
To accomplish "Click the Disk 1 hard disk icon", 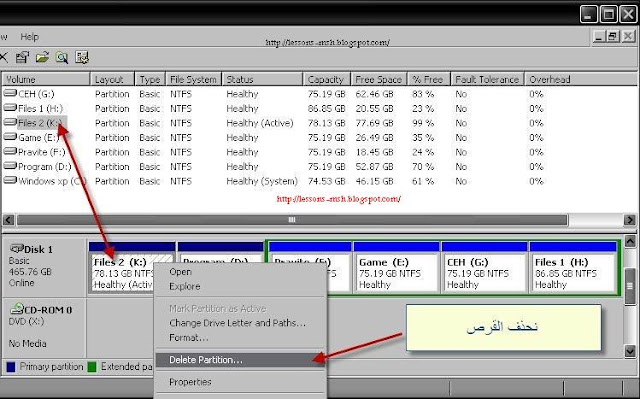I will tap(16, 248).
